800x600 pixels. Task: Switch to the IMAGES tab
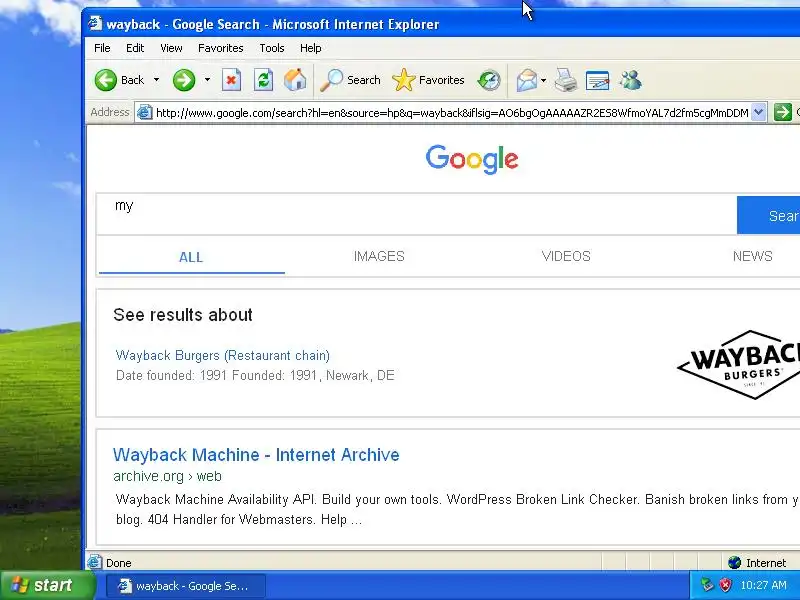click(379, 256)
